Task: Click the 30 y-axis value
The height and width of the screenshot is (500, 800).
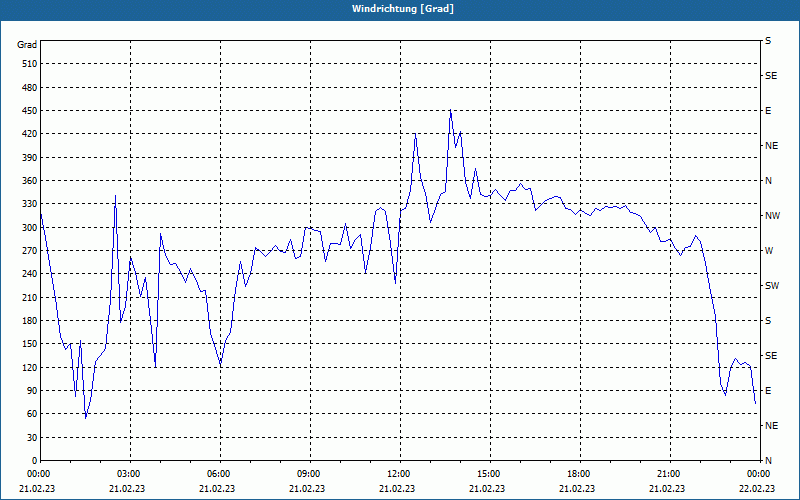Action: click(32, 438)
